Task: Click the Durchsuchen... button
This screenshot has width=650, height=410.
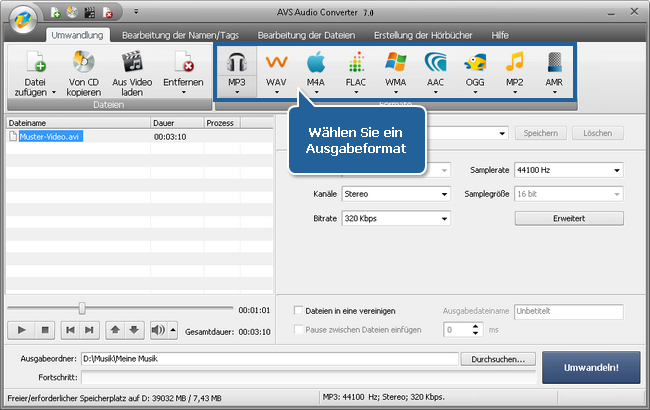Action: 498,359
